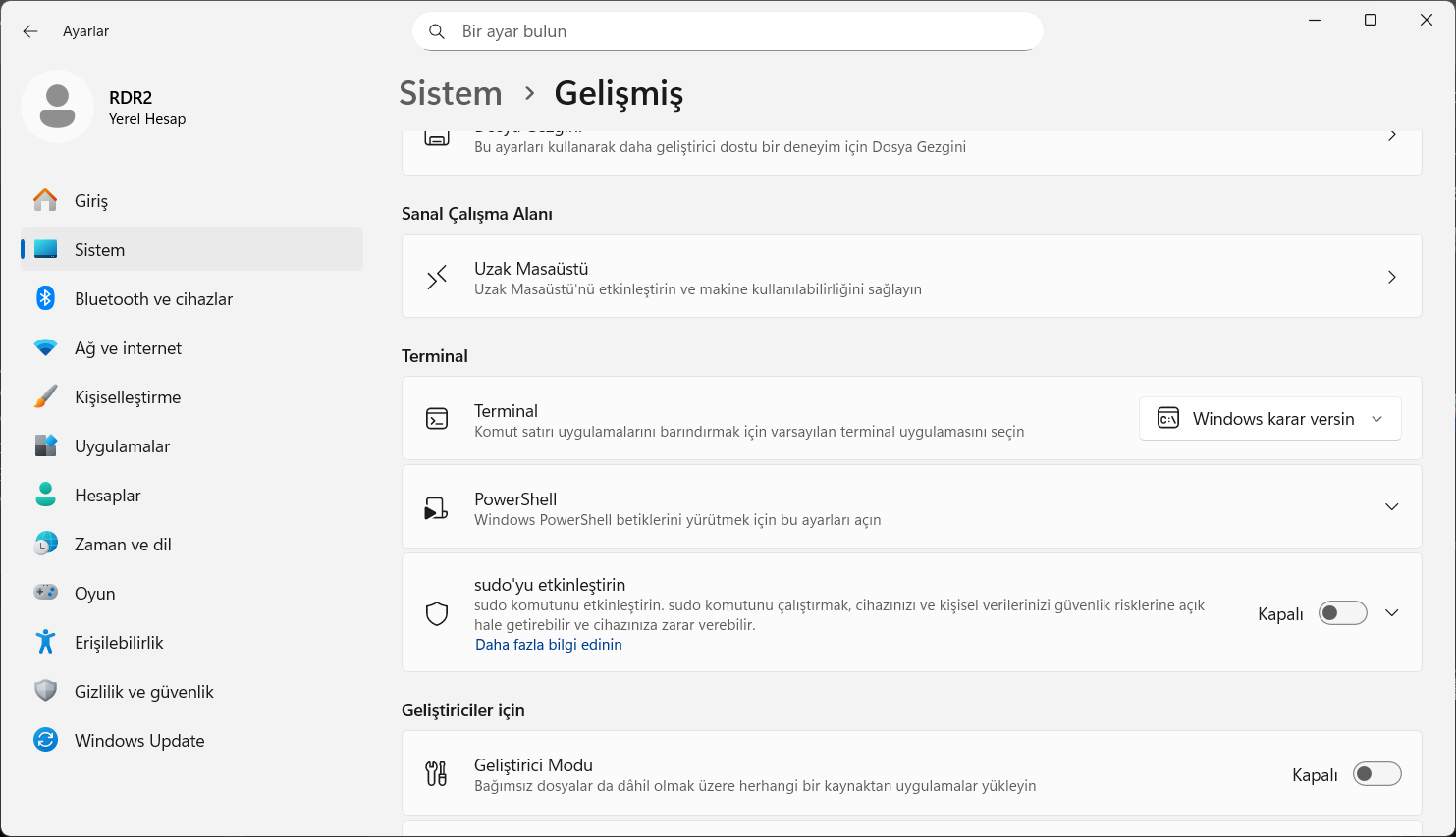This screenshot has height=837, width=1456.
Task: Click the Uzak Masaüstü card title
Action: pyautogui.click(x=531, y=269)
